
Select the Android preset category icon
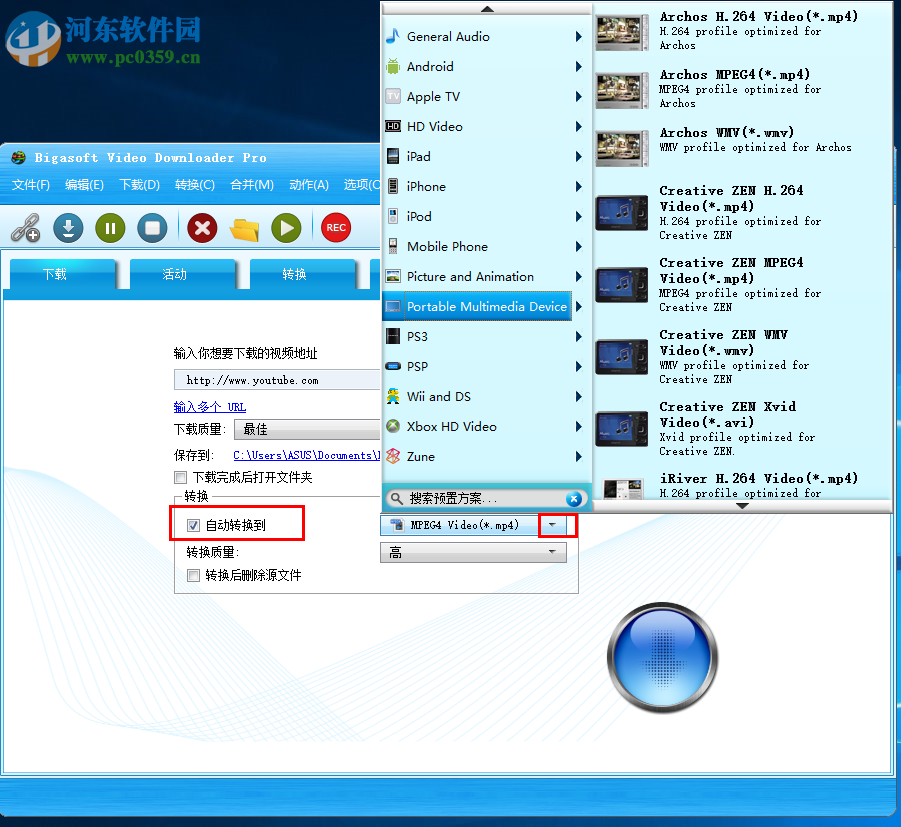tap(394, 66)
